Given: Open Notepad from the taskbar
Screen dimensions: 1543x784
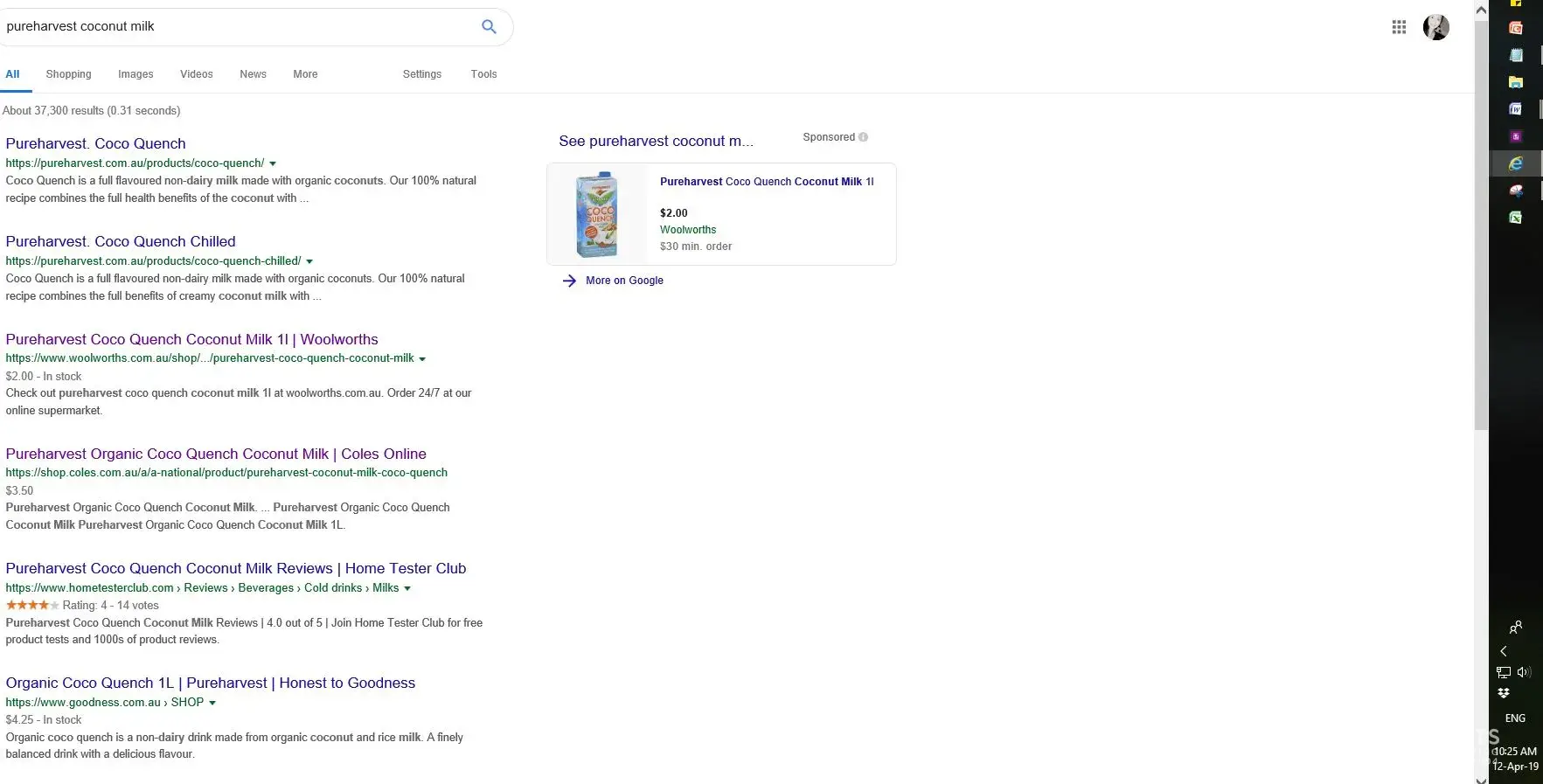Looking at the screenshot, I should point(1516,55).
